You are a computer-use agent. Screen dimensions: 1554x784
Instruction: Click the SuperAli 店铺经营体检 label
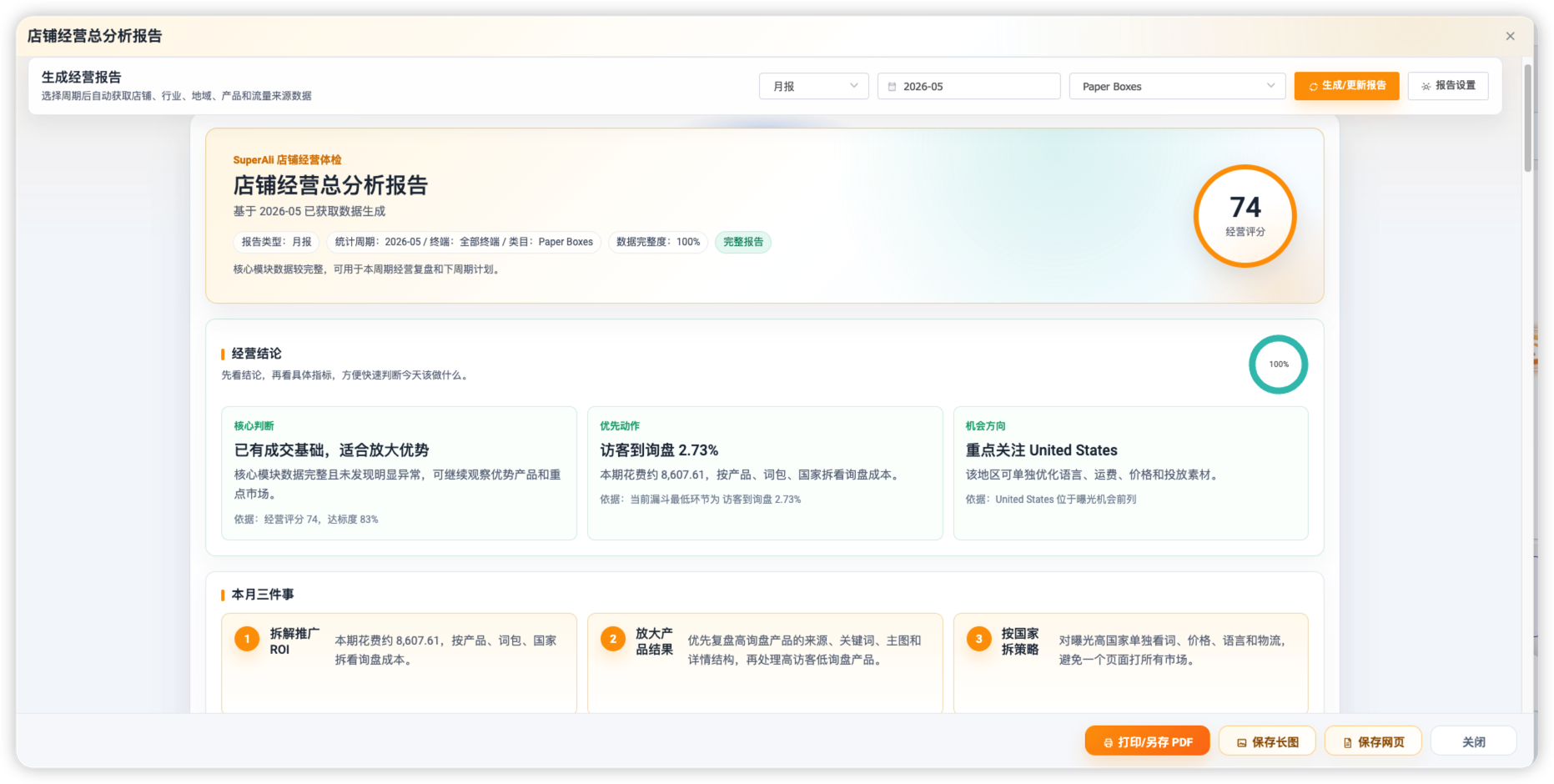287,160
